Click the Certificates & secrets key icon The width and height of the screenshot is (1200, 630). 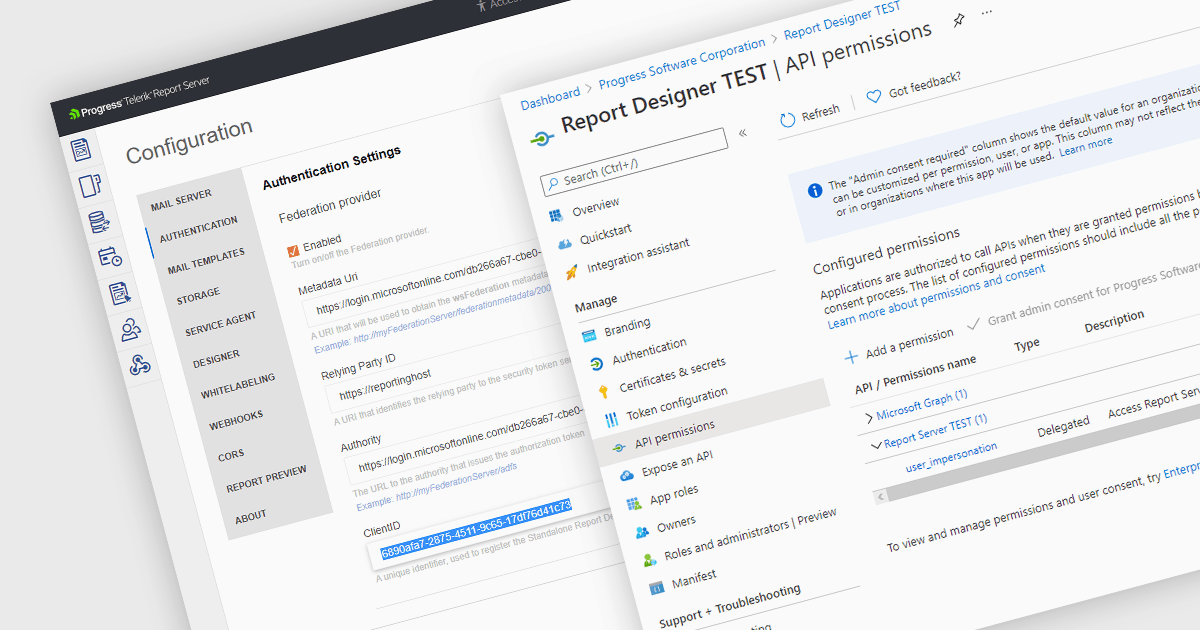pyautogui.click(x=603, y=391)
